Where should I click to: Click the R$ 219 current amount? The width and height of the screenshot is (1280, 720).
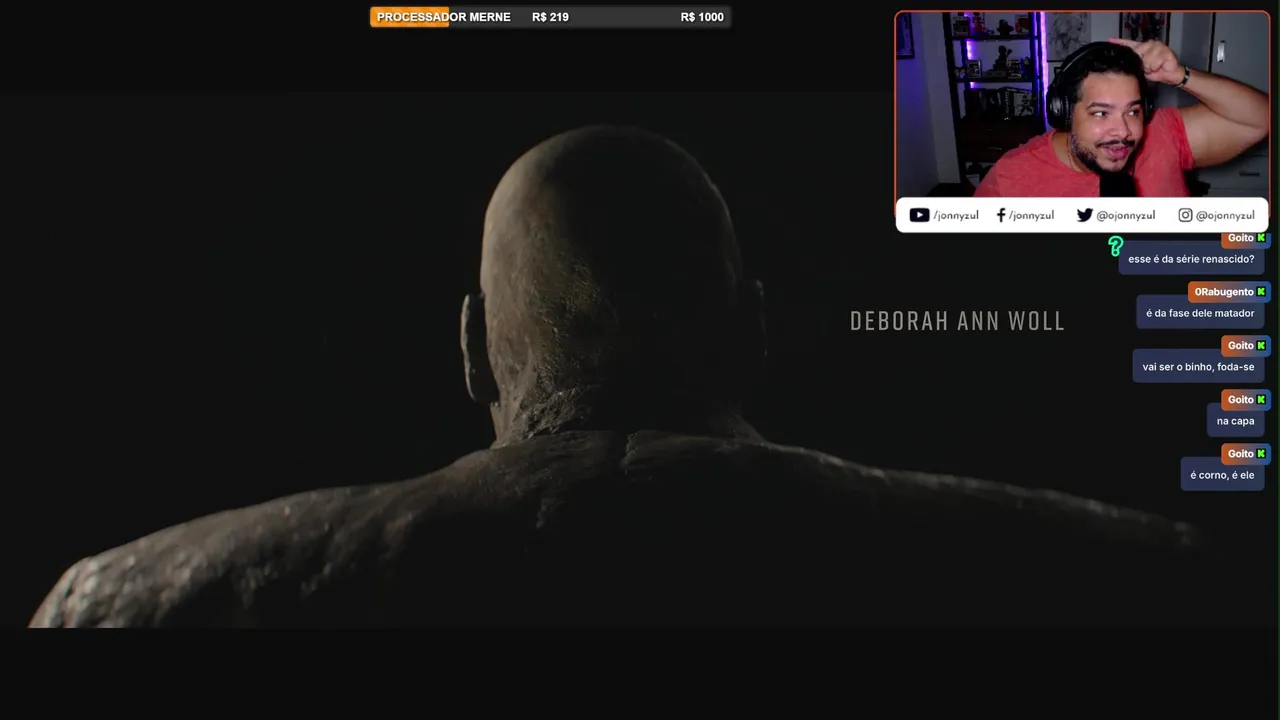pyautogui.click(x=550, y=17)
